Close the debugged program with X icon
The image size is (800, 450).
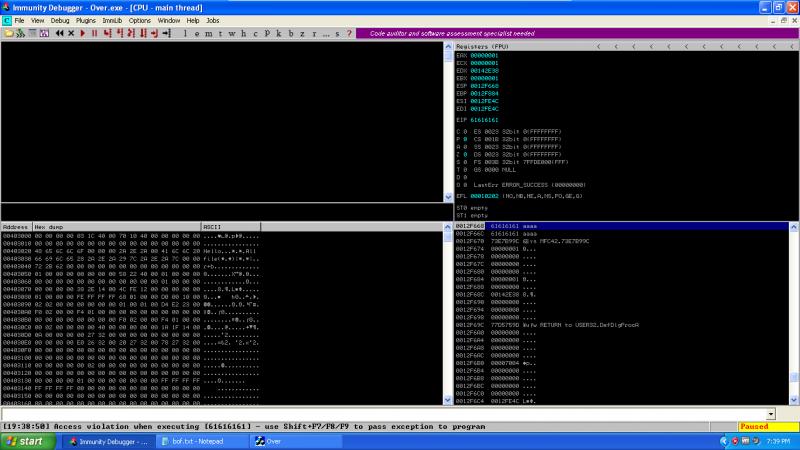click(71, 33)
